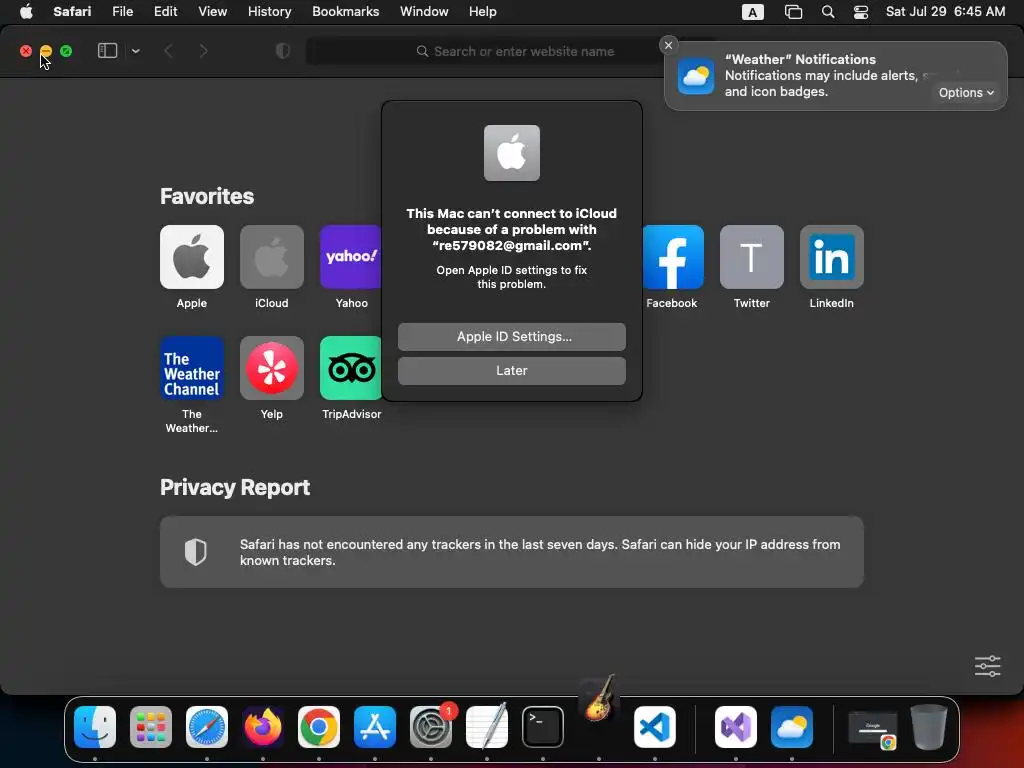Launch Google Chrome from the Dock
Screen dimensions: 1024x768
pos(319,727)
